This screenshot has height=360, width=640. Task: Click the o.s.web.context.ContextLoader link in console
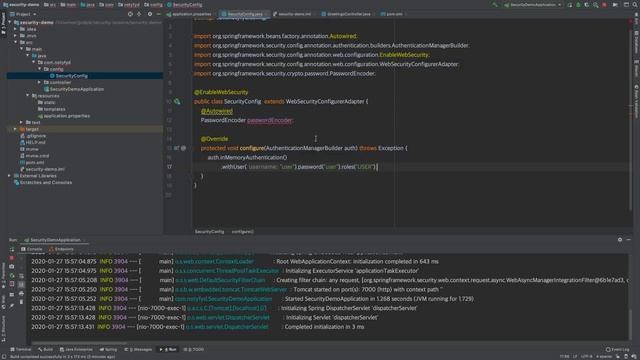coord(214,262)
